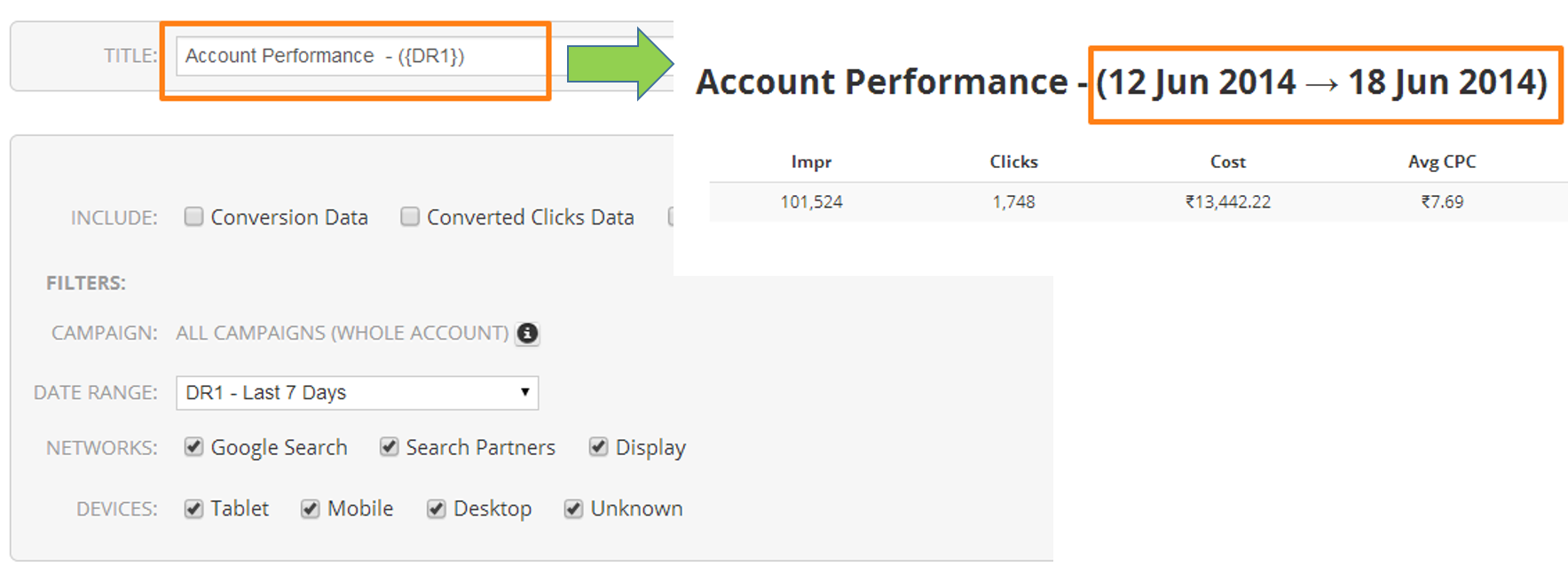Screen dimensions: 1568x574
Task: Click the Cost column header
Action: click(1227, 162)
